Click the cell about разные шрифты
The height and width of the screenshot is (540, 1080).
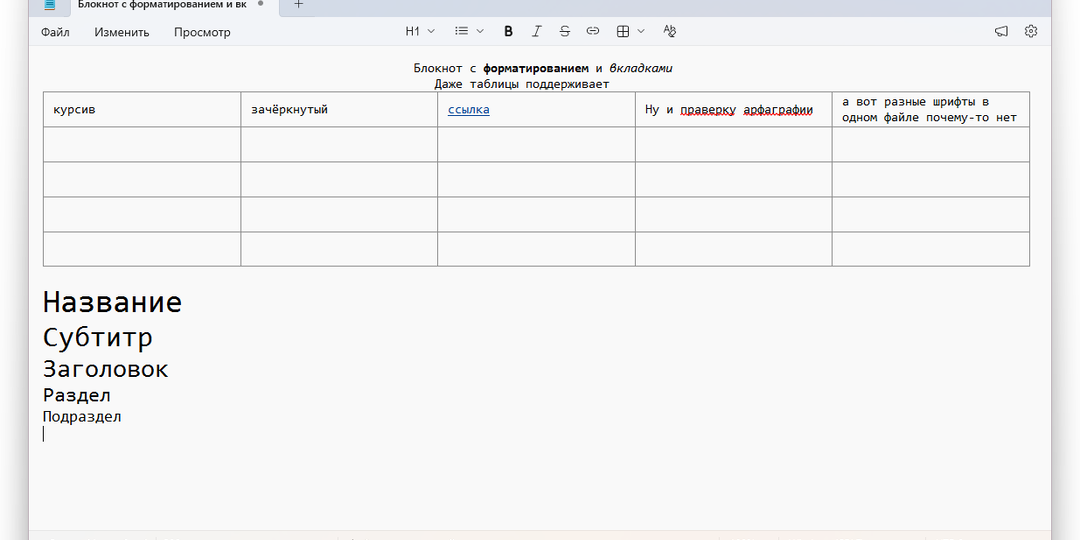pos(931,110)
